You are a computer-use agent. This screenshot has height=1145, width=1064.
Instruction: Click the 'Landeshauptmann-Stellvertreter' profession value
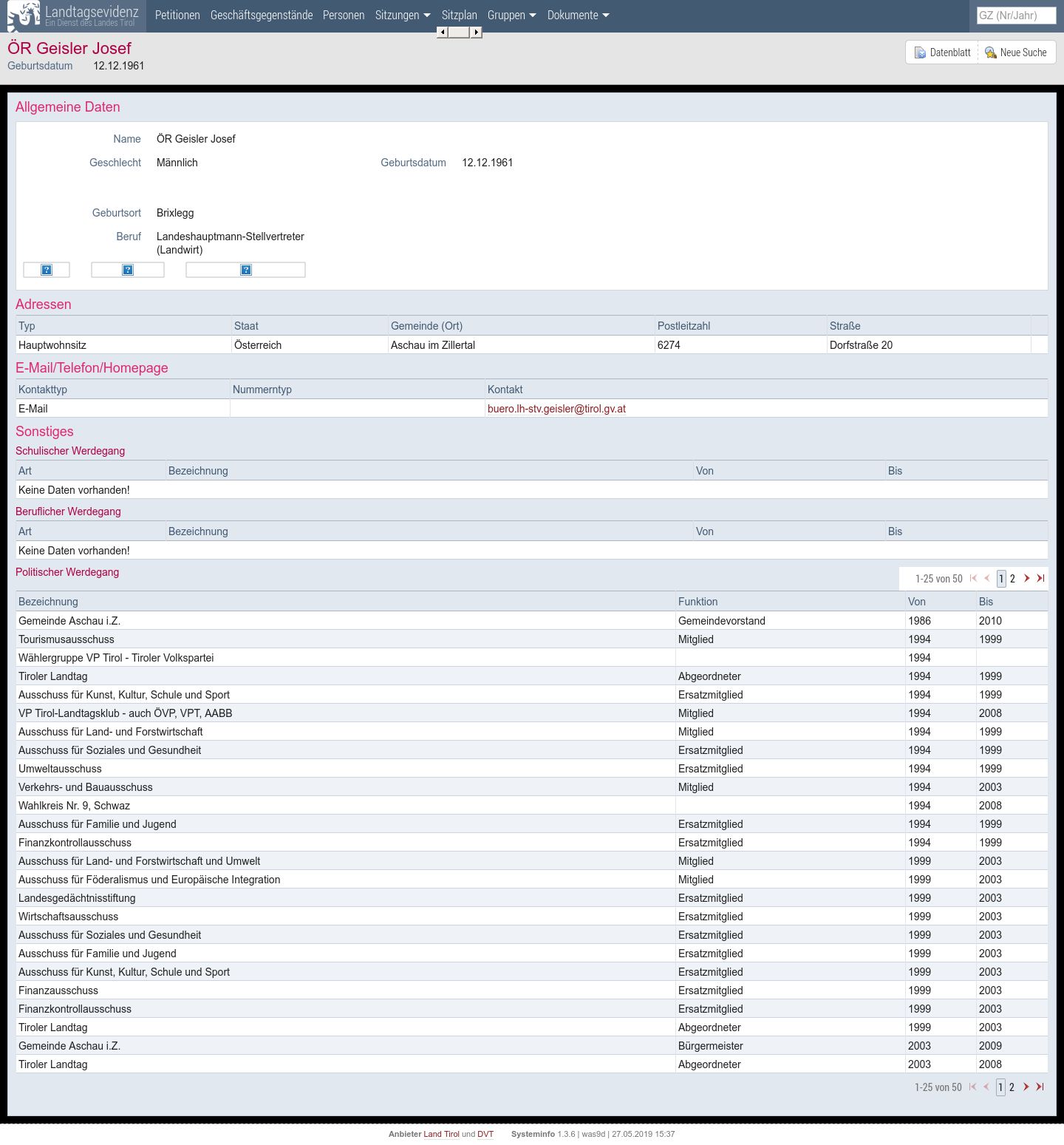coord(231,237)
